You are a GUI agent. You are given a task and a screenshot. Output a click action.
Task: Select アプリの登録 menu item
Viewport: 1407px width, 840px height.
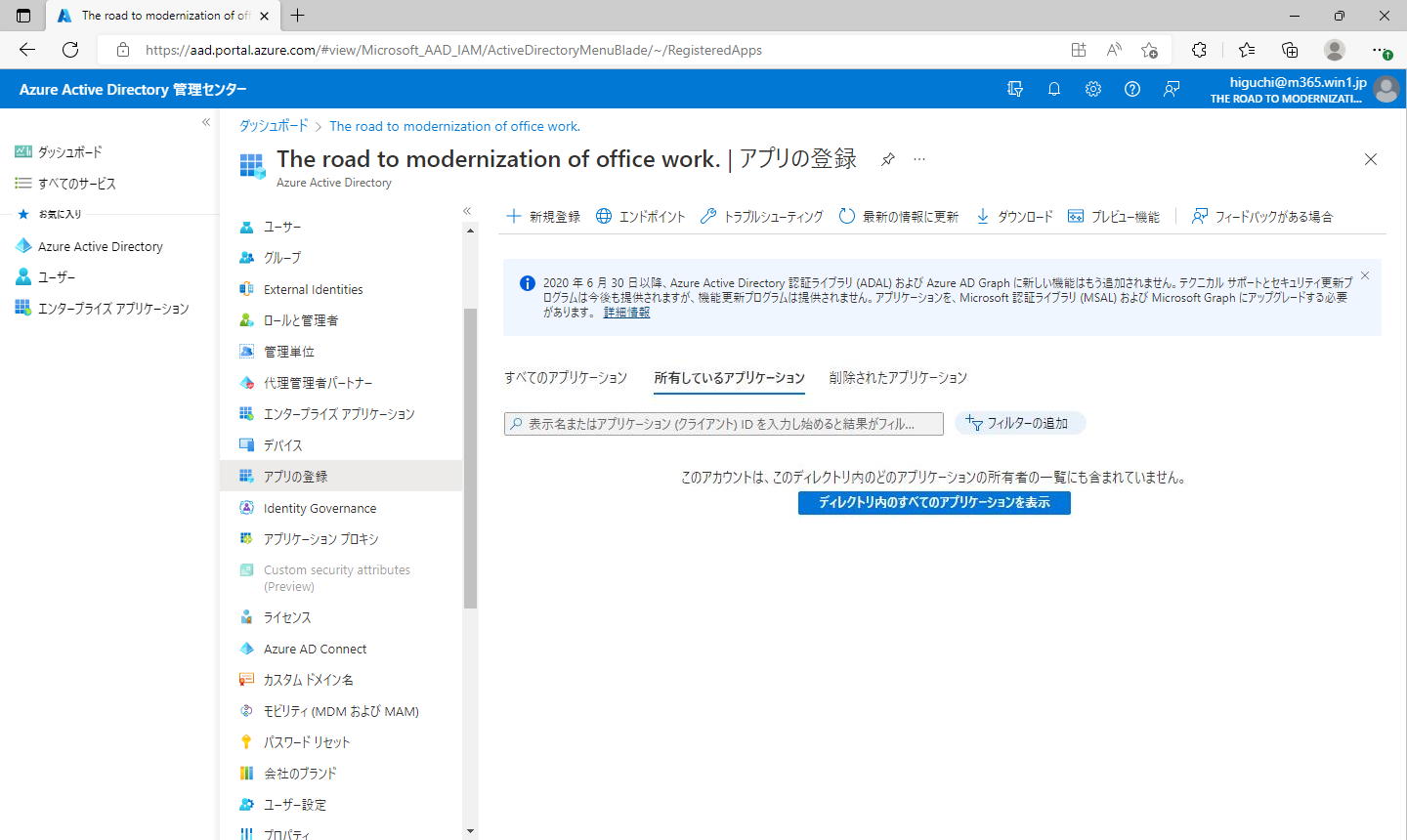pos(340,477)
